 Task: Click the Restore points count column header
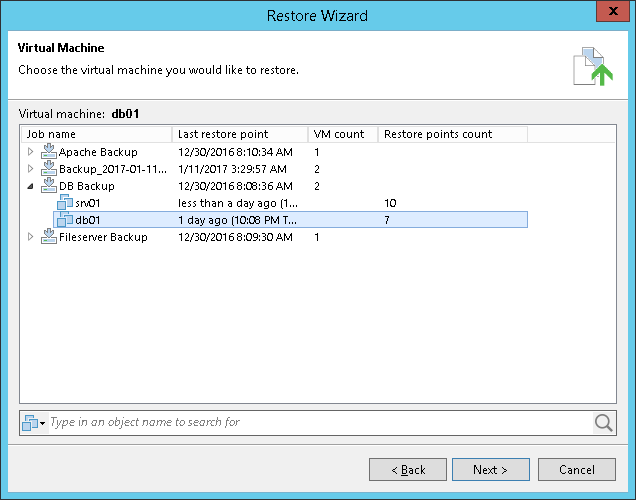452,134
